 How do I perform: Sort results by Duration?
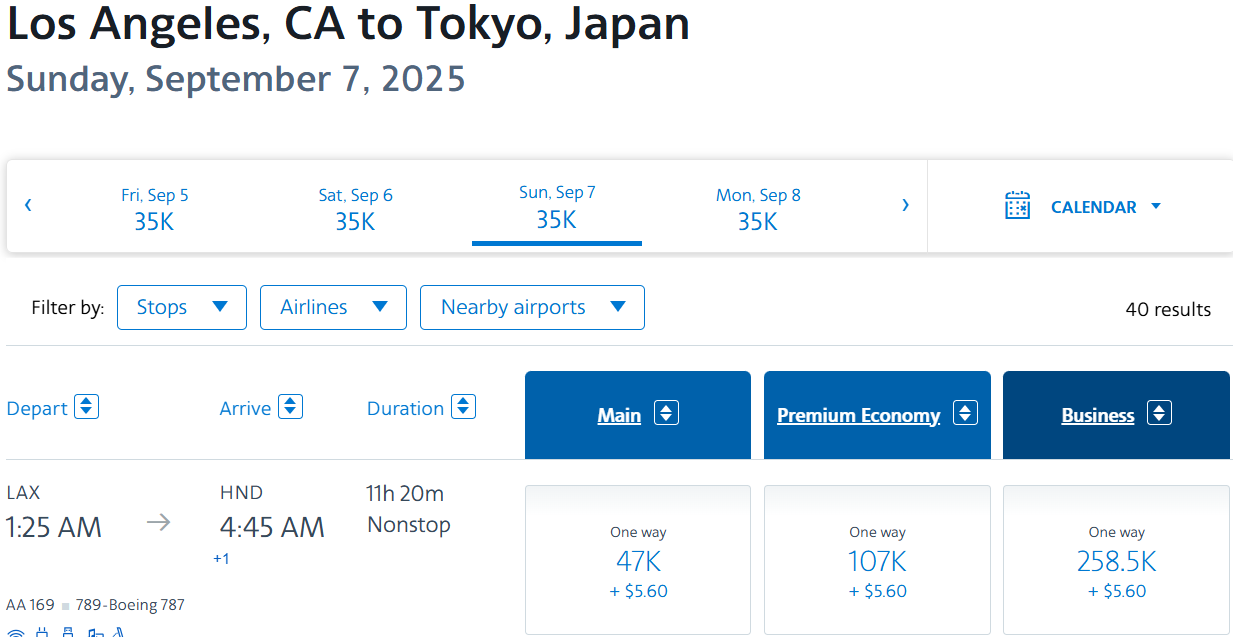coord(463,407)
